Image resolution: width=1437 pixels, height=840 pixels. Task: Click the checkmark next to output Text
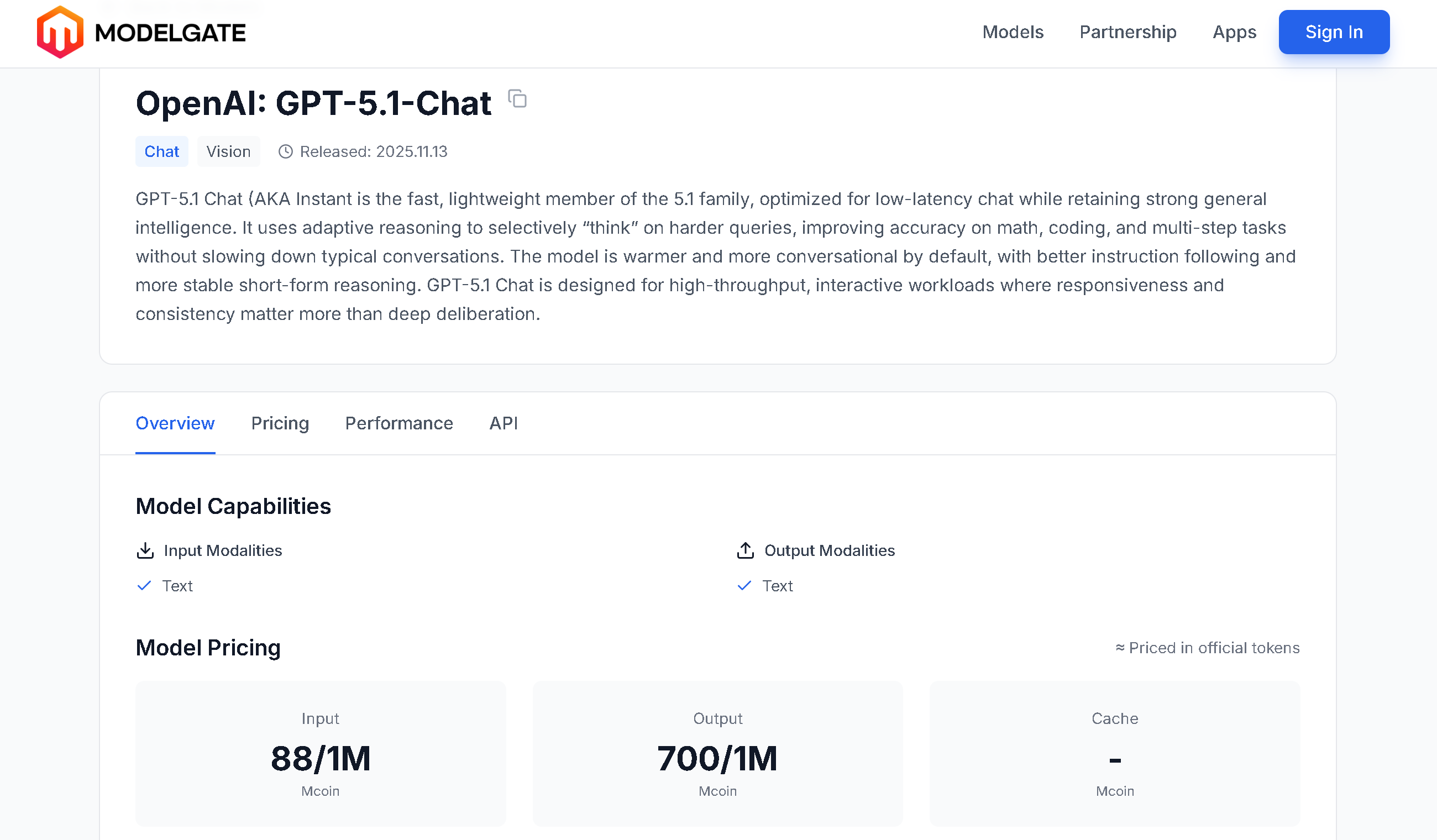[x=744, y=586]
